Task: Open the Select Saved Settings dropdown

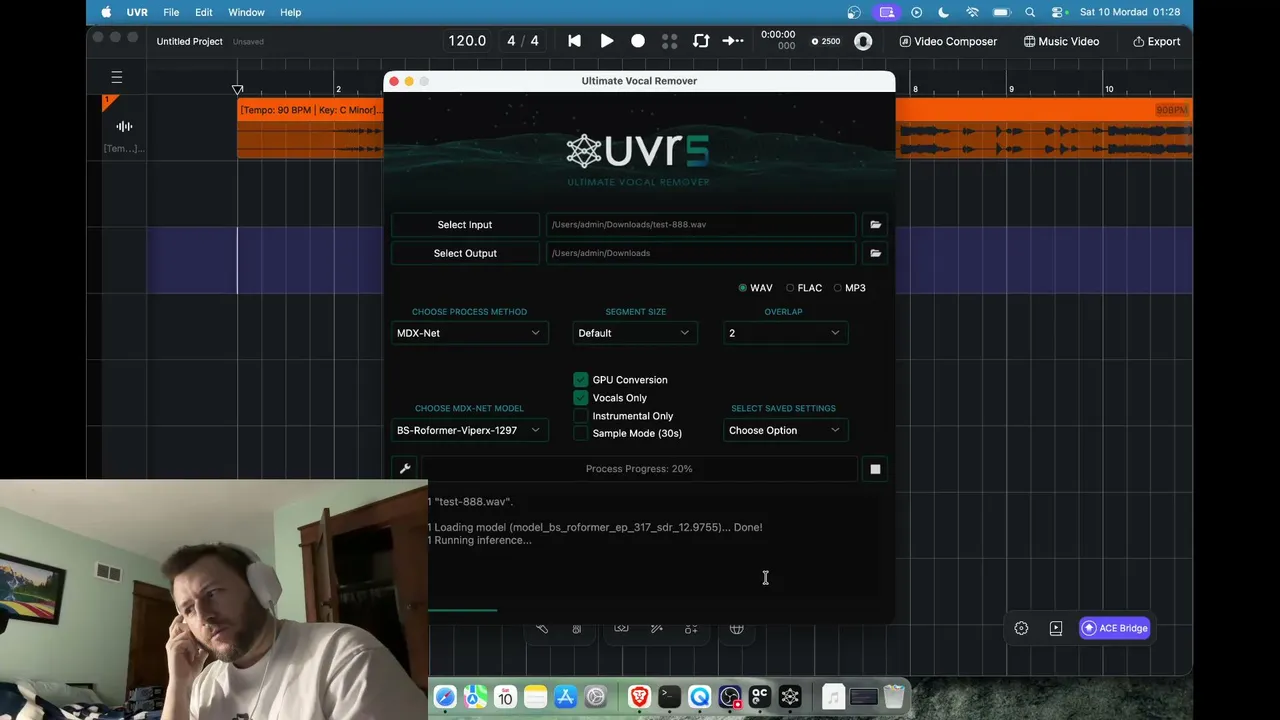Action: coord(785,430)
